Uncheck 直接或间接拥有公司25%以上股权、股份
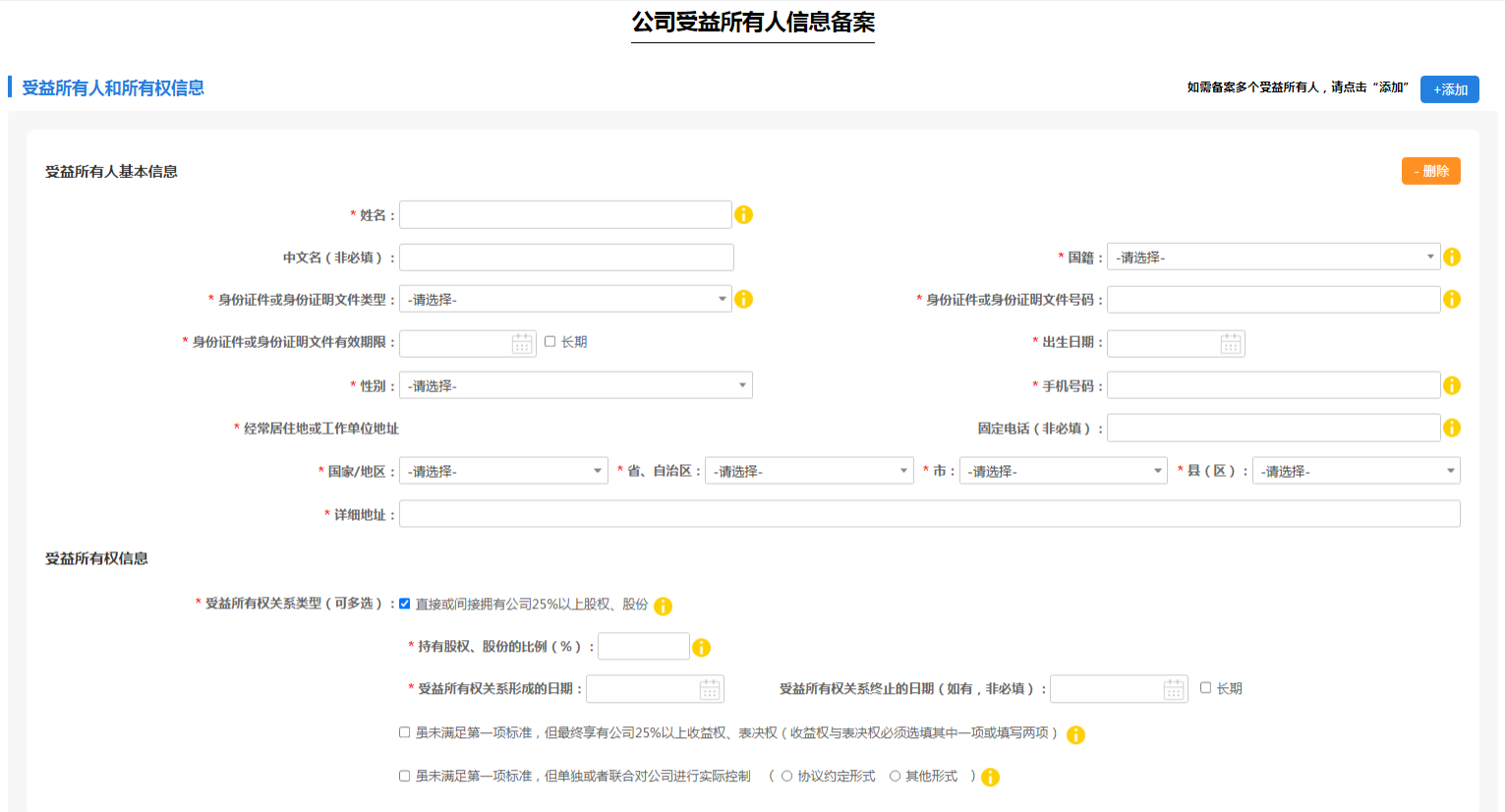 pos(404,605)
